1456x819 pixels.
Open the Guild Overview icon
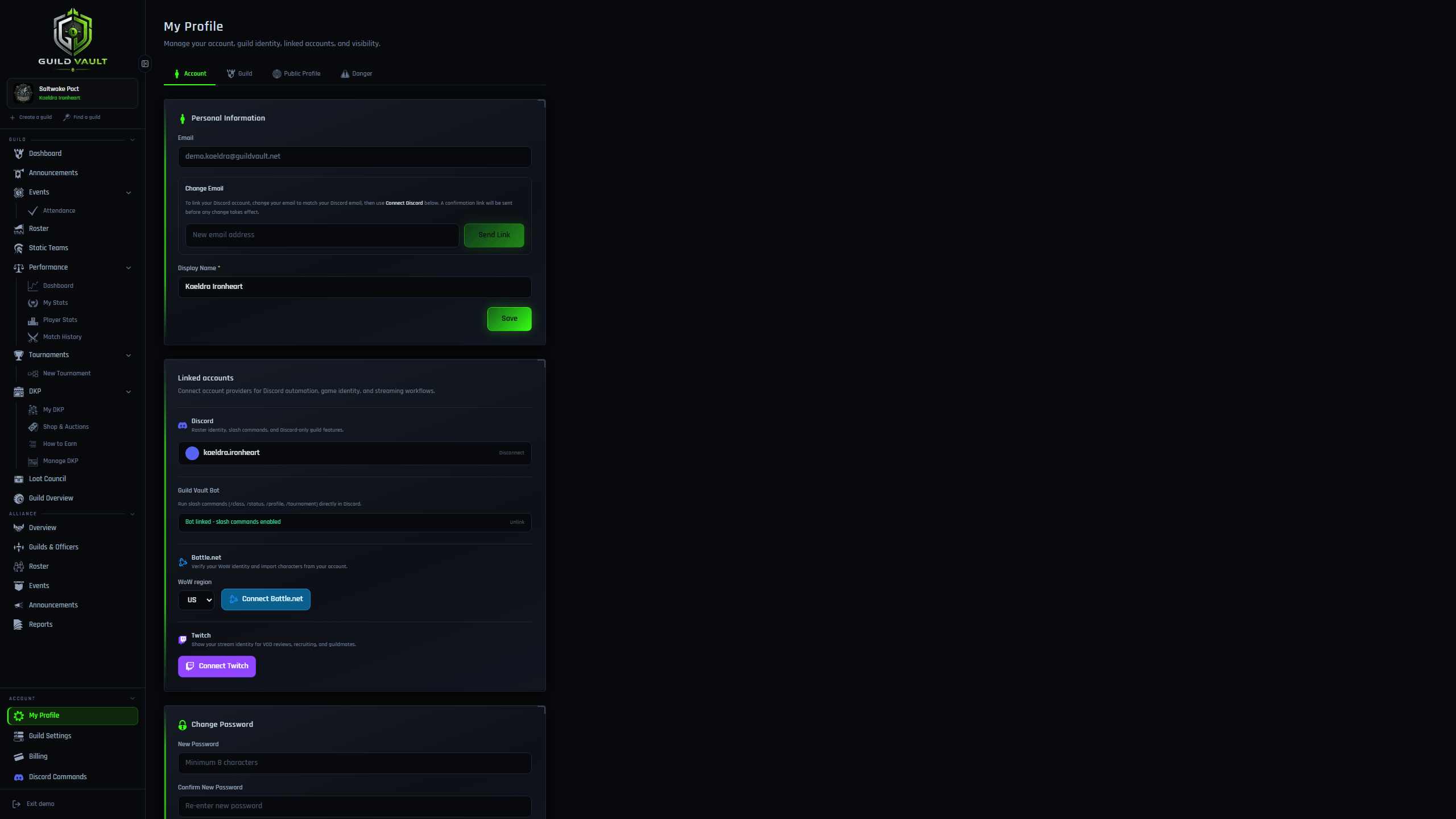click(x=19, y=498)
